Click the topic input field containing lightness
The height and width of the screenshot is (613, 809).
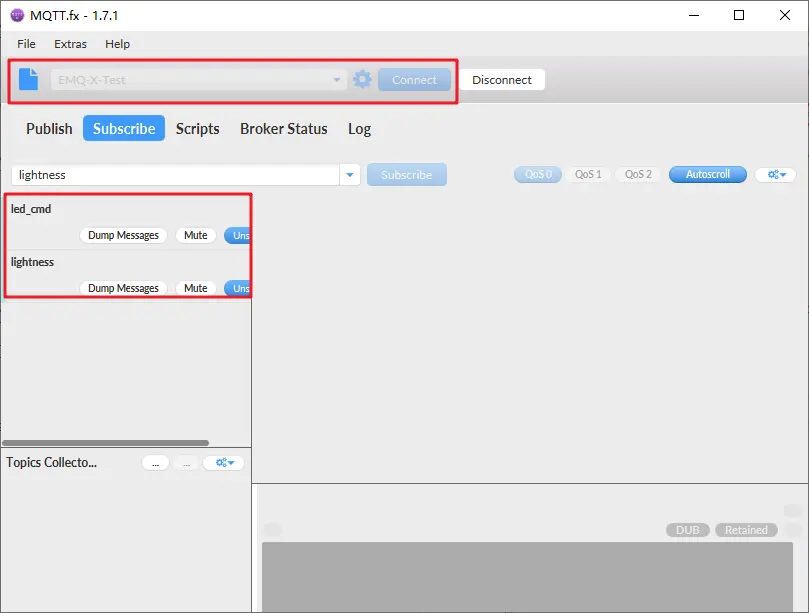pyautogui.click(x=175, y=175)
